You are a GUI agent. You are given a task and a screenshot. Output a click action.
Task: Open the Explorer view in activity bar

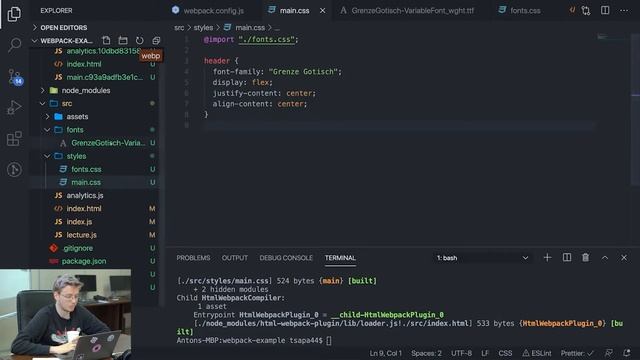pos(14,14)
